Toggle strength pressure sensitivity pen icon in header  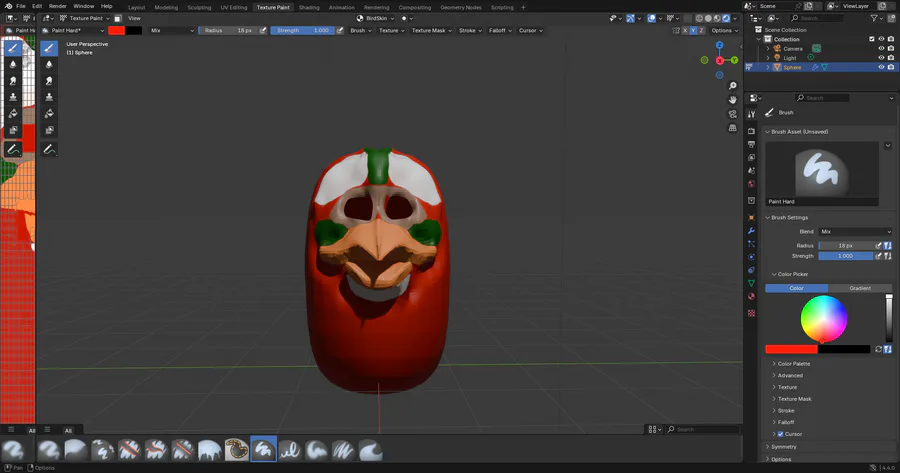(340, 30)
